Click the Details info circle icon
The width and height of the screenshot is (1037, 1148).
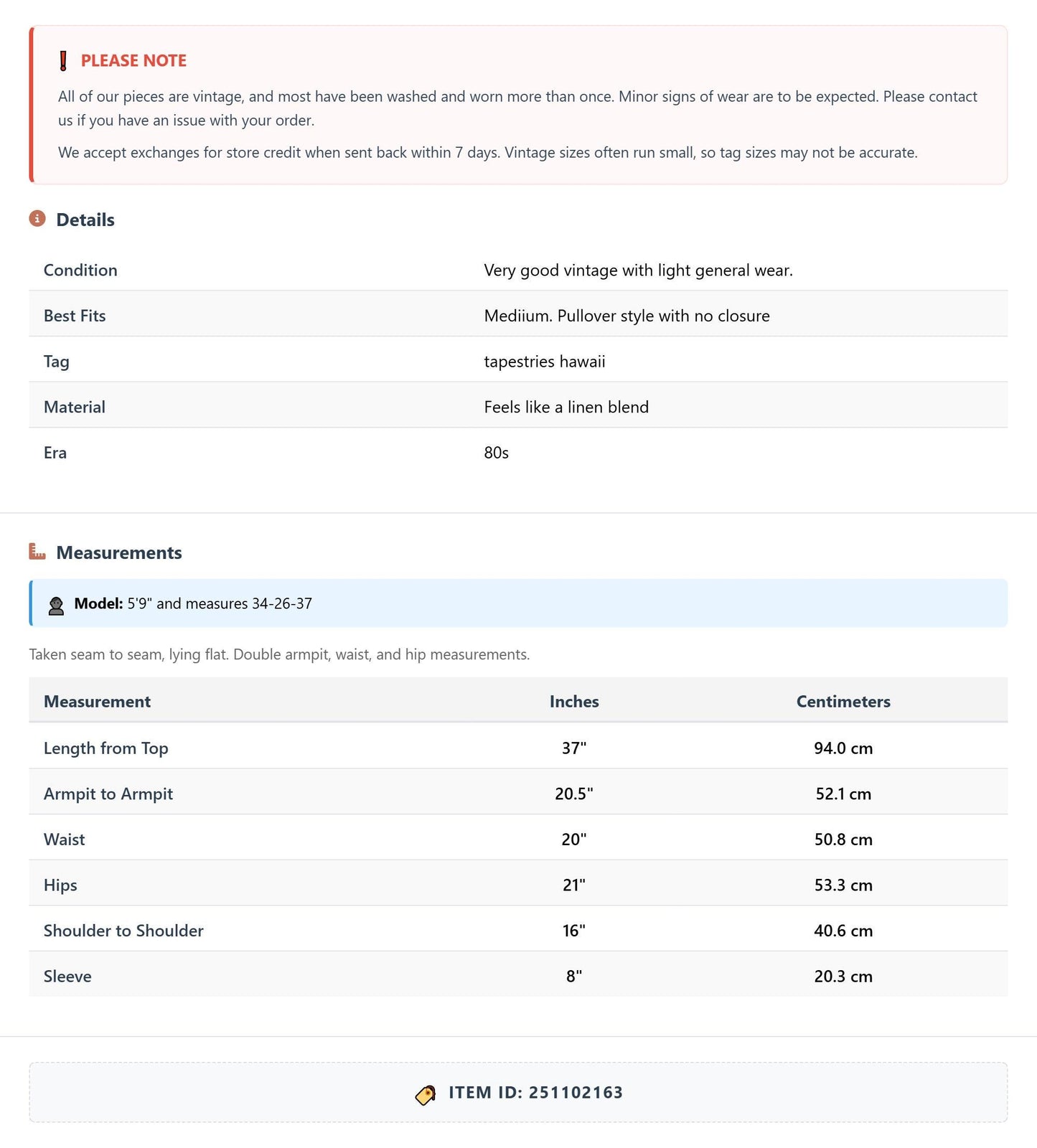click(37, 218)
